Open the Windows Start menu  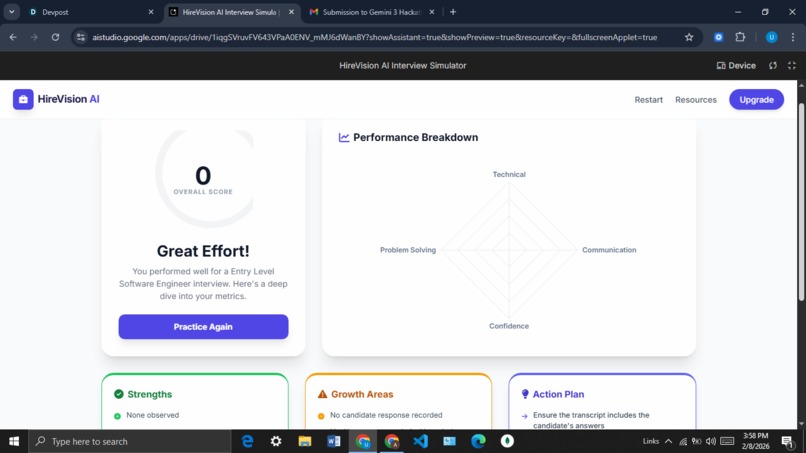point(14,441)
